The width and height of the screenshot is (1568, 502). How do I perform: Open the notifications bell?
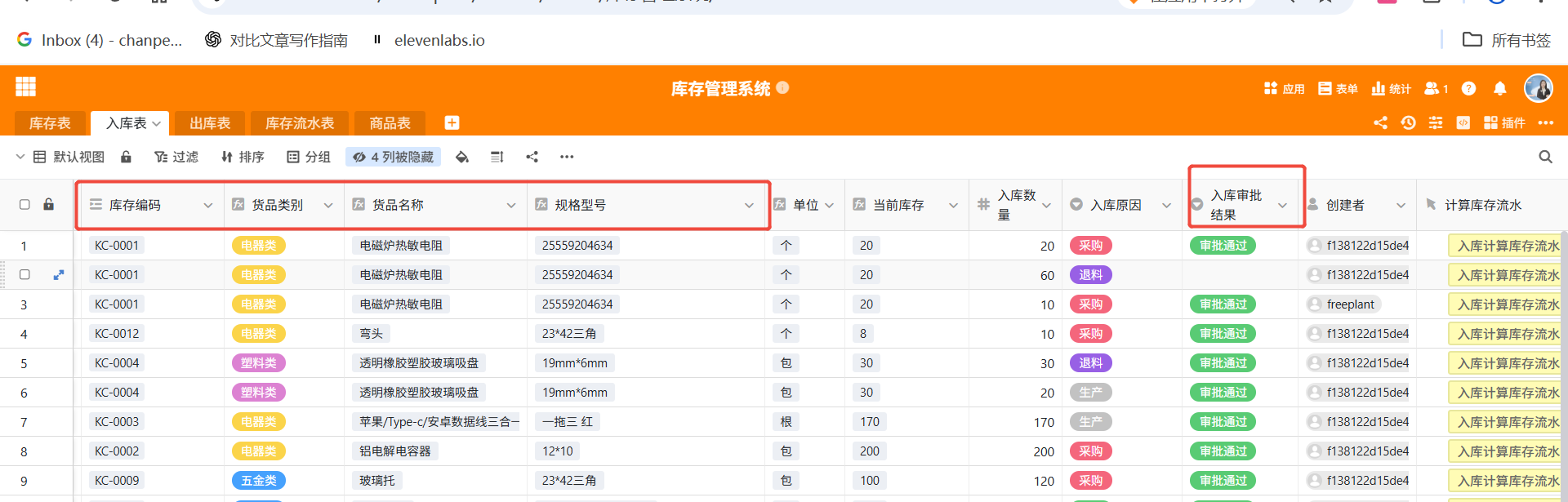[1499, 88]
